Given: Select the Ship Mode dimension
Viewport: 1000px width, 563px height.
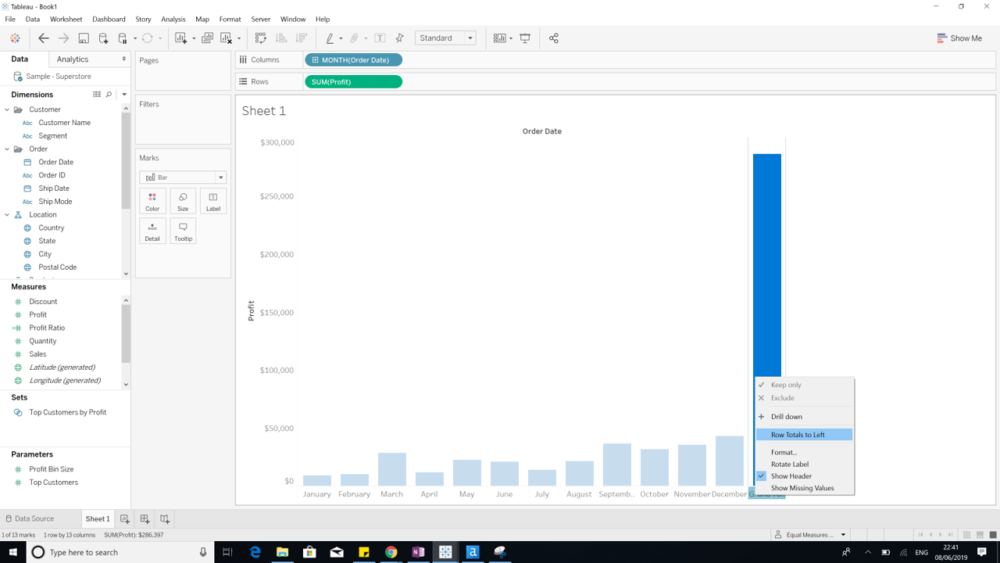Looking at the screenshot, I should tap(55, 201).
